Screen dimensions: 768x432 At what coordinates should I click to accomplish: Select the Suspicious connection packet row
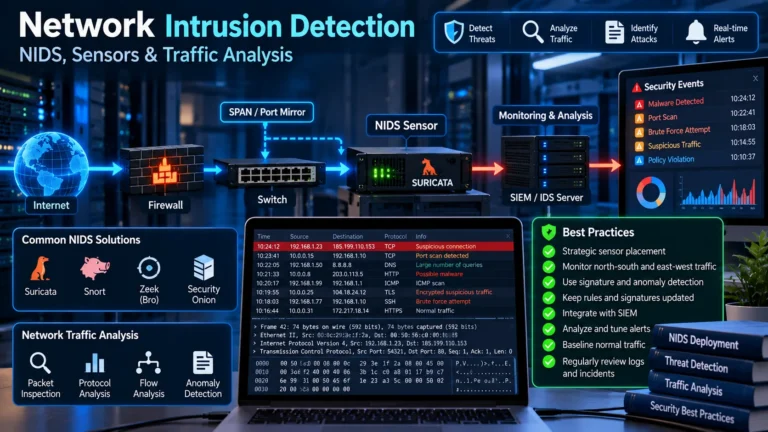point(383,246)
